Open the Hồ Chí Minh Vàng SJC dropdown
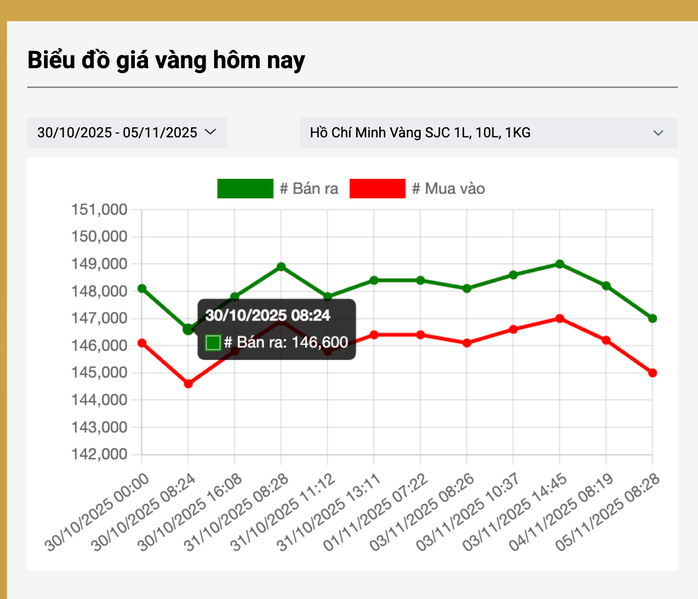The image size is (698, 599). (488, 133)
